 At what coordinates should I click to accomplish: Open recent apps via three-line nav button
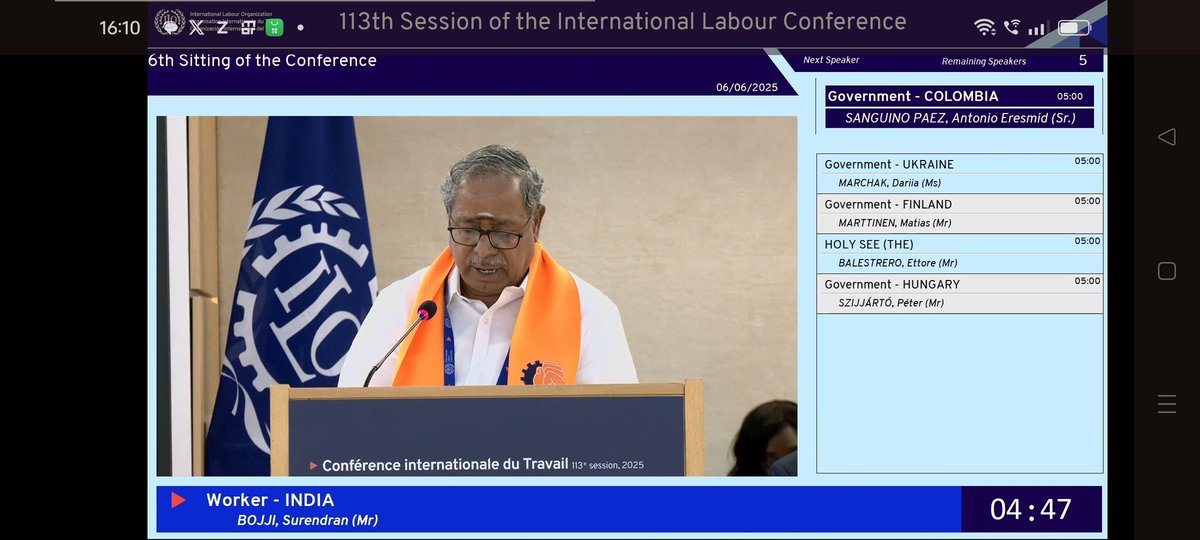pyautogui.click(x=1166, y=404)
